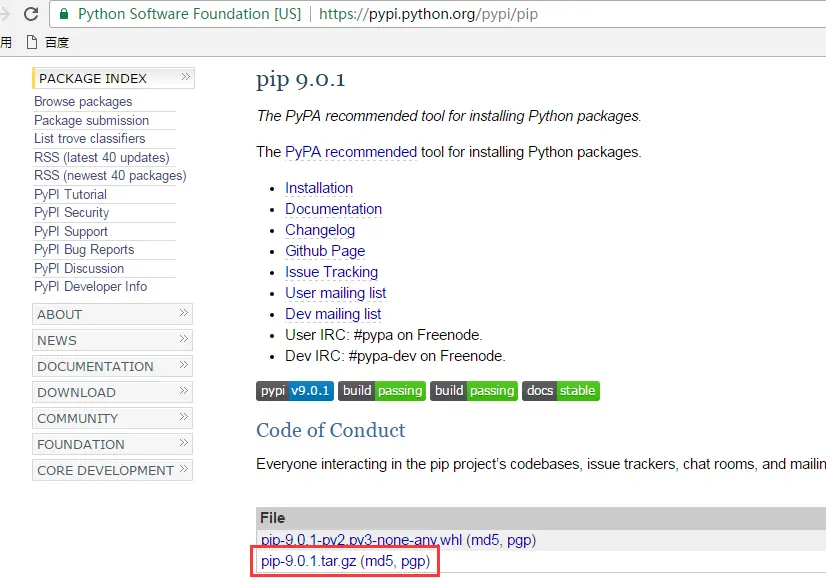Screen dimensions: 826x587
Task: Click the green secure padlock icon
Action: [64, 14]
